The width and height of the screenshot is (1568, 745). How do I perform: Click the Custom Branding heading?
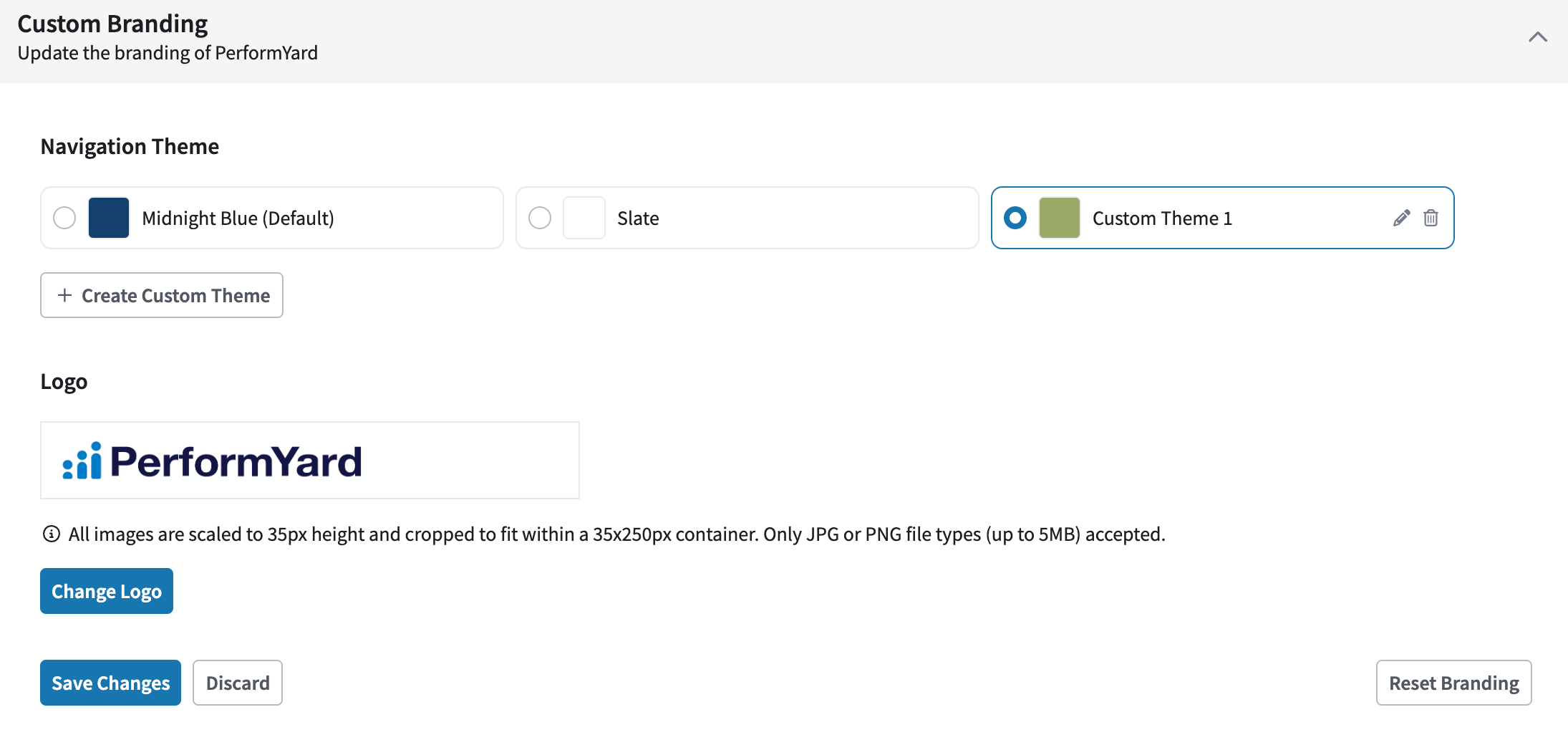click(x=112, y=24)
